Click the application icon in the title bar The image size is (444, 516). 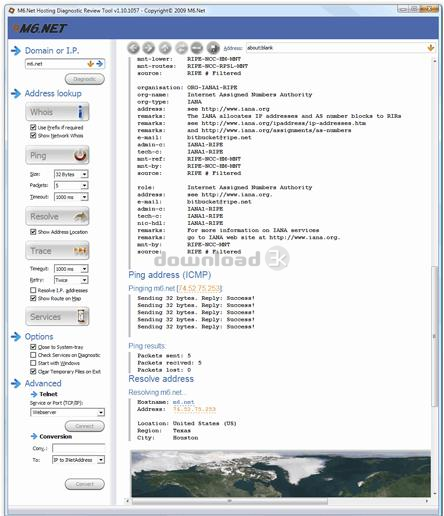[x=12, y=11]
